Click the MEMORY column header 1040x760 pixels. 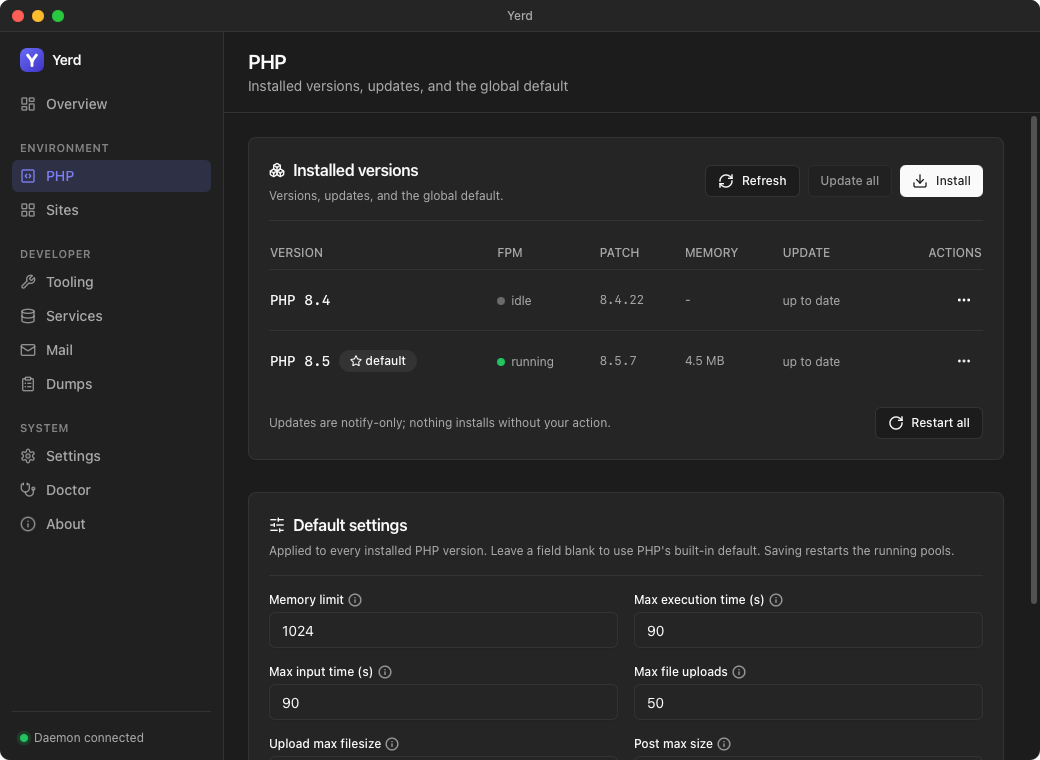(712, 253)
